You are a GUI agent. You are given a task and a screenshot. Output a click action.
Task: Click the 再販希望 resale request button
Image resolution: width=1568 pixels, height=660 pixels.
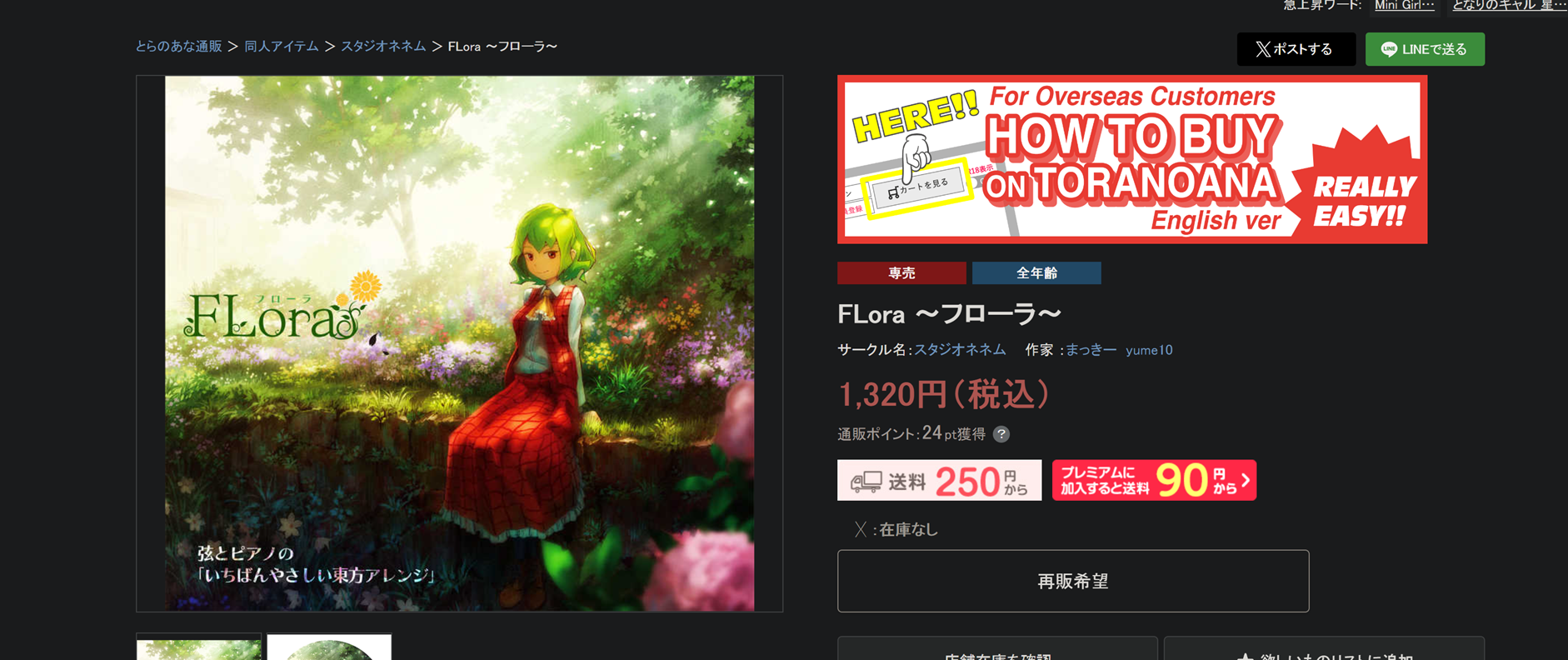(x=1073, y=581)
